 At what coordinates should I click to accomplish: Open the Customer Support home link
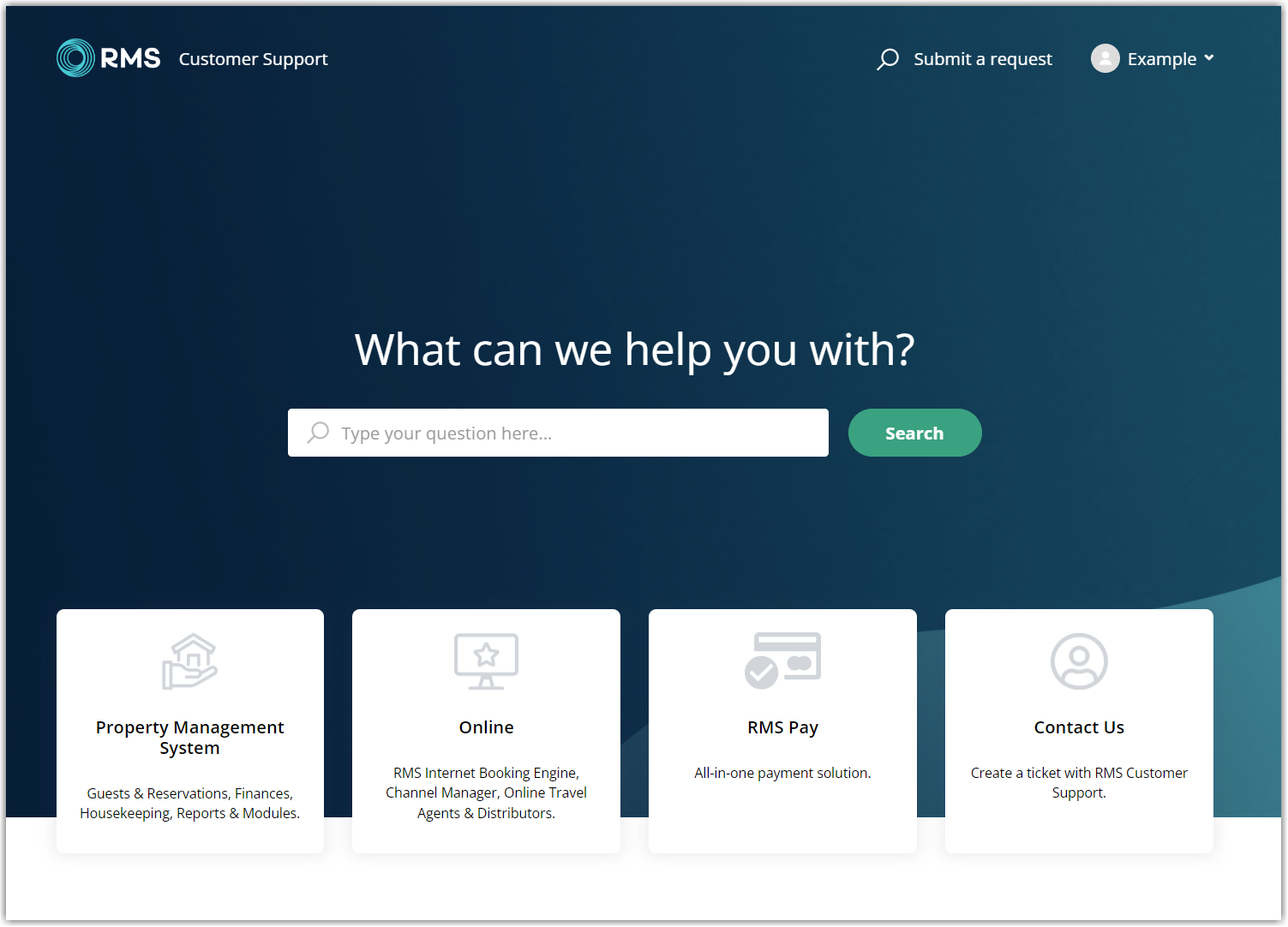click(x=253, y=59)
